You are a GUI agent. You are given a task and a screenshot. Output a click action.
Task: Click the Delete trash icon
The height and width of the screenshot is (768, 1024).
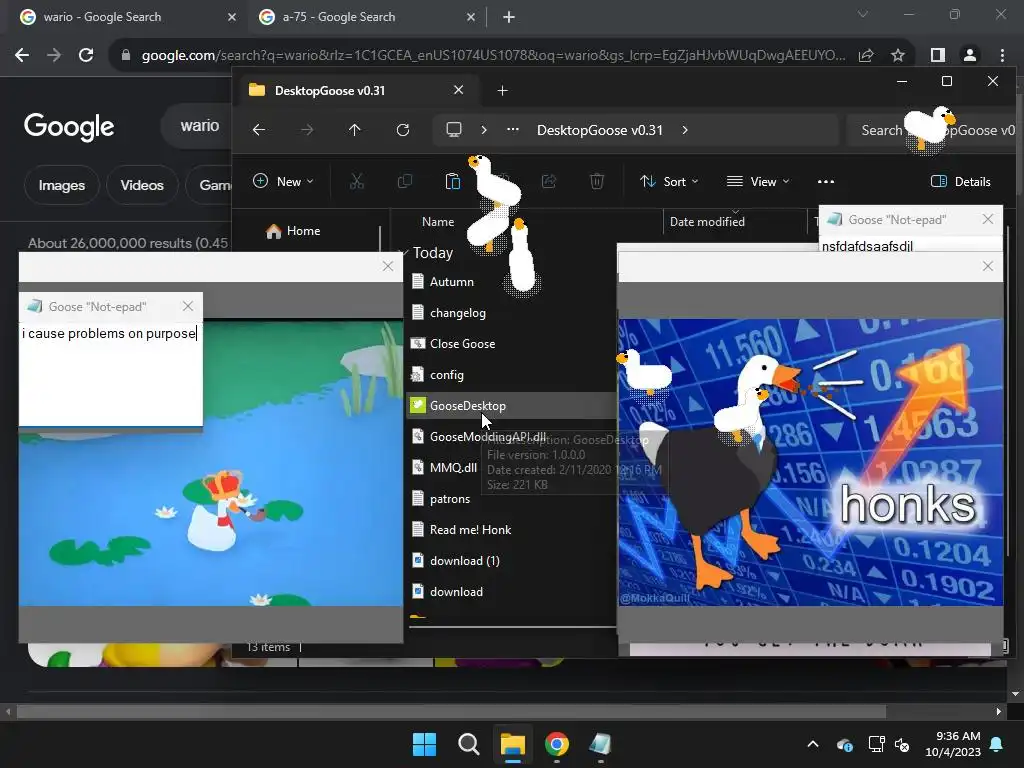pos(597,182)
